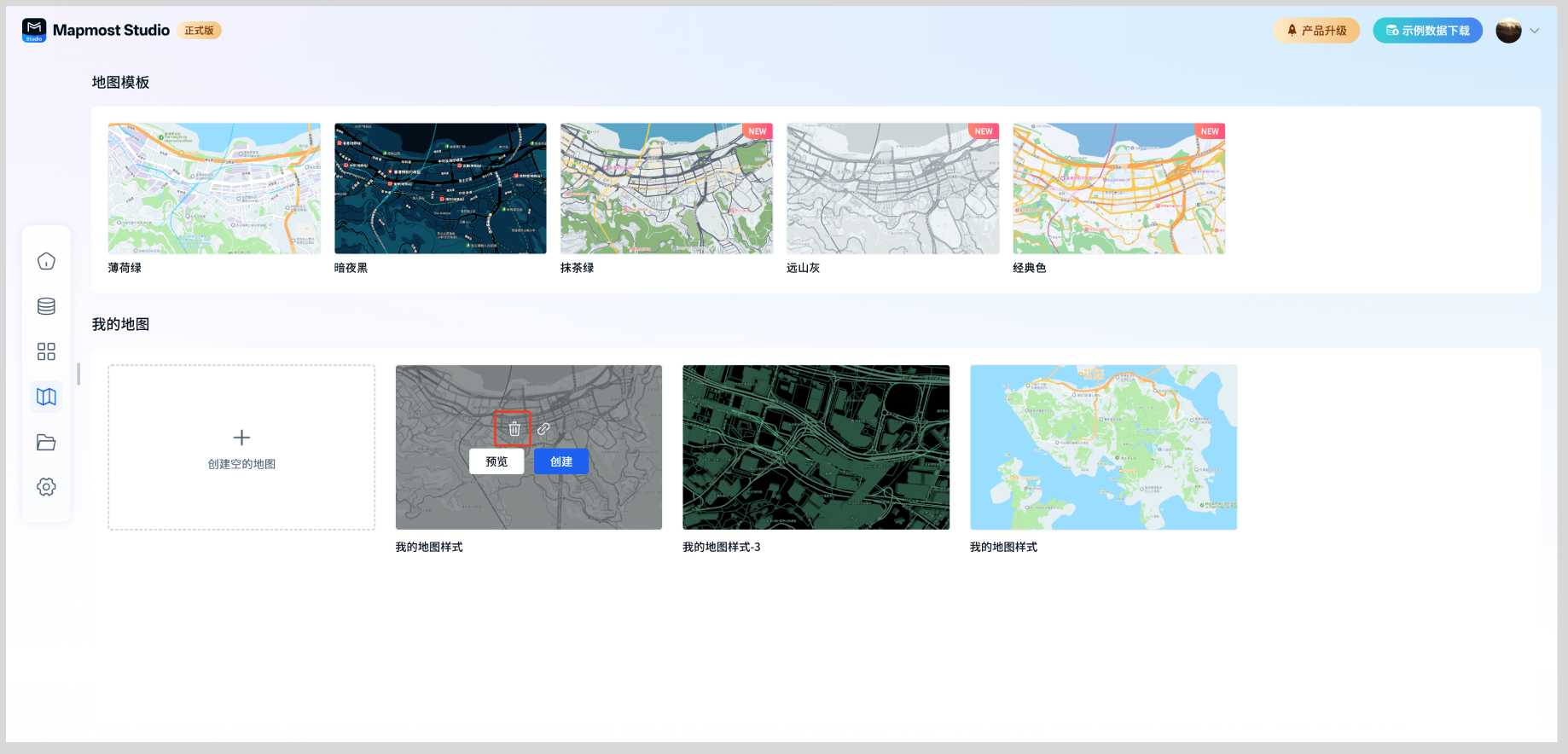Open the folder icon in sidebar
The height and width of the screenshot is (754, 1568).
(46, 442)
